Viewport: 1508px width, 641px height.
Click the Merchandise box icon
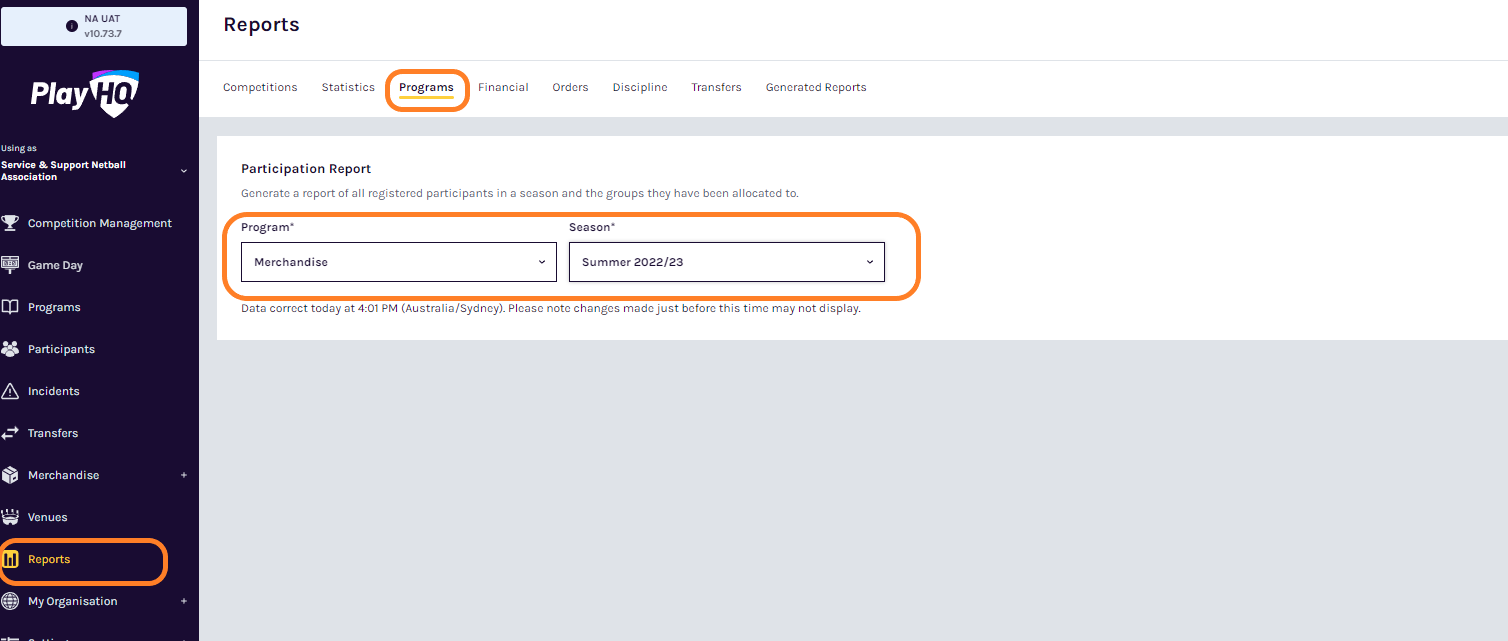(10, 475)
